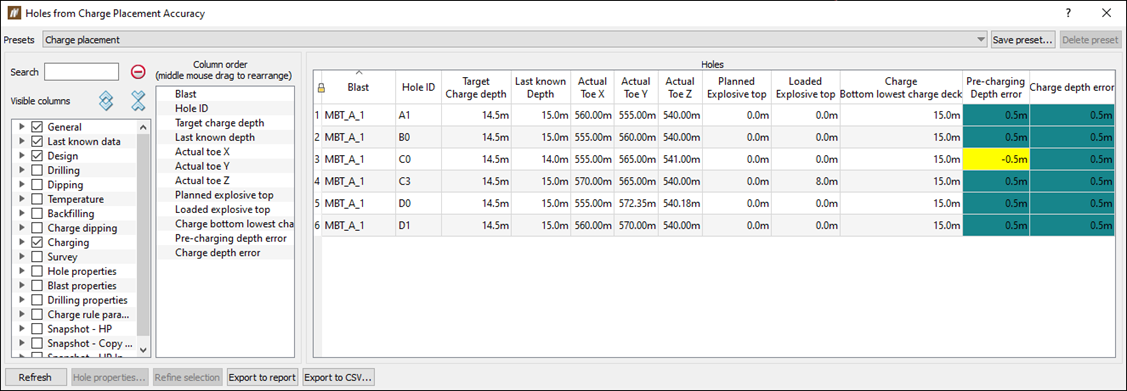Click Hole ID cell A1
Screen dimensions: 1127x391
418,115
